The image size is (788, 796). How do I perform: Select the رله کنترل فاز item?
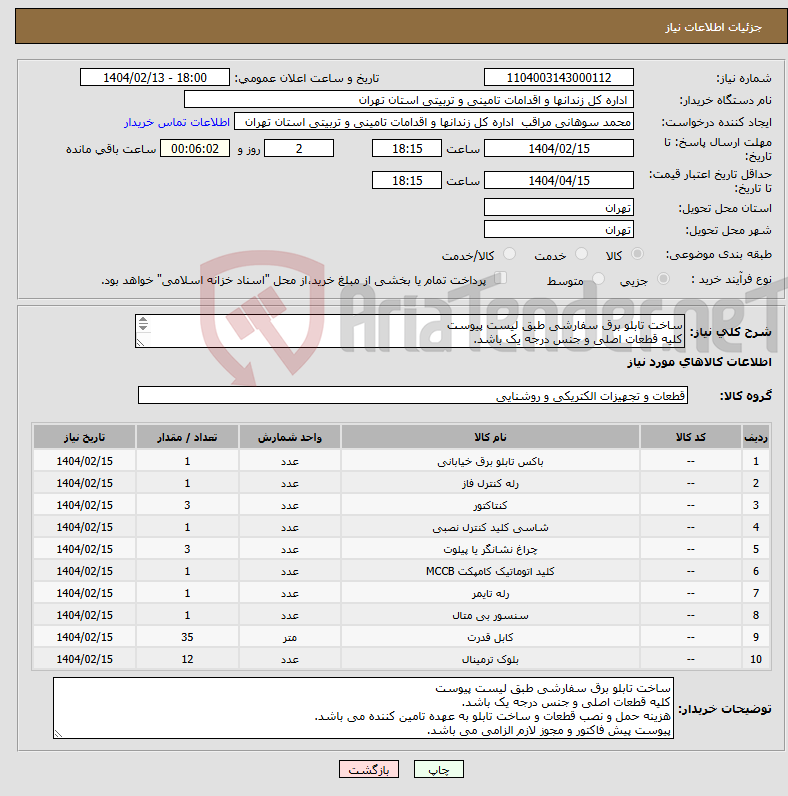pyautogui.click(x=490, y=483)
